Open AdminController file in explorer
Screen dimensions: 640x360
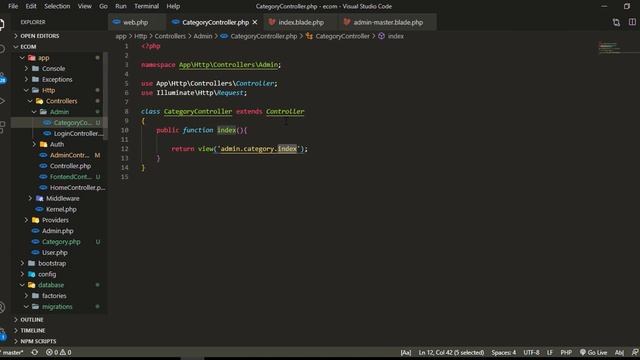point(69,155)
